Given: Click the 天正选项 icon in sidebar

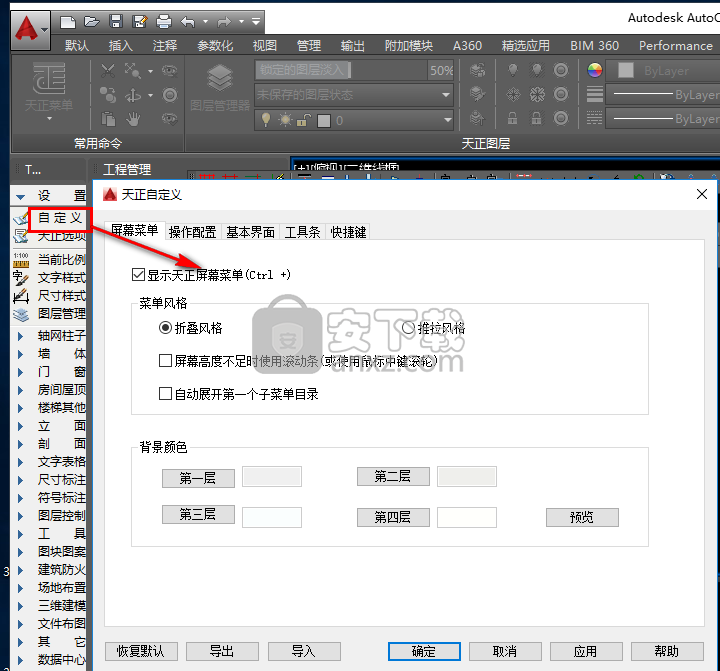Looking at the screenshot, I should (x=21, y=236).
